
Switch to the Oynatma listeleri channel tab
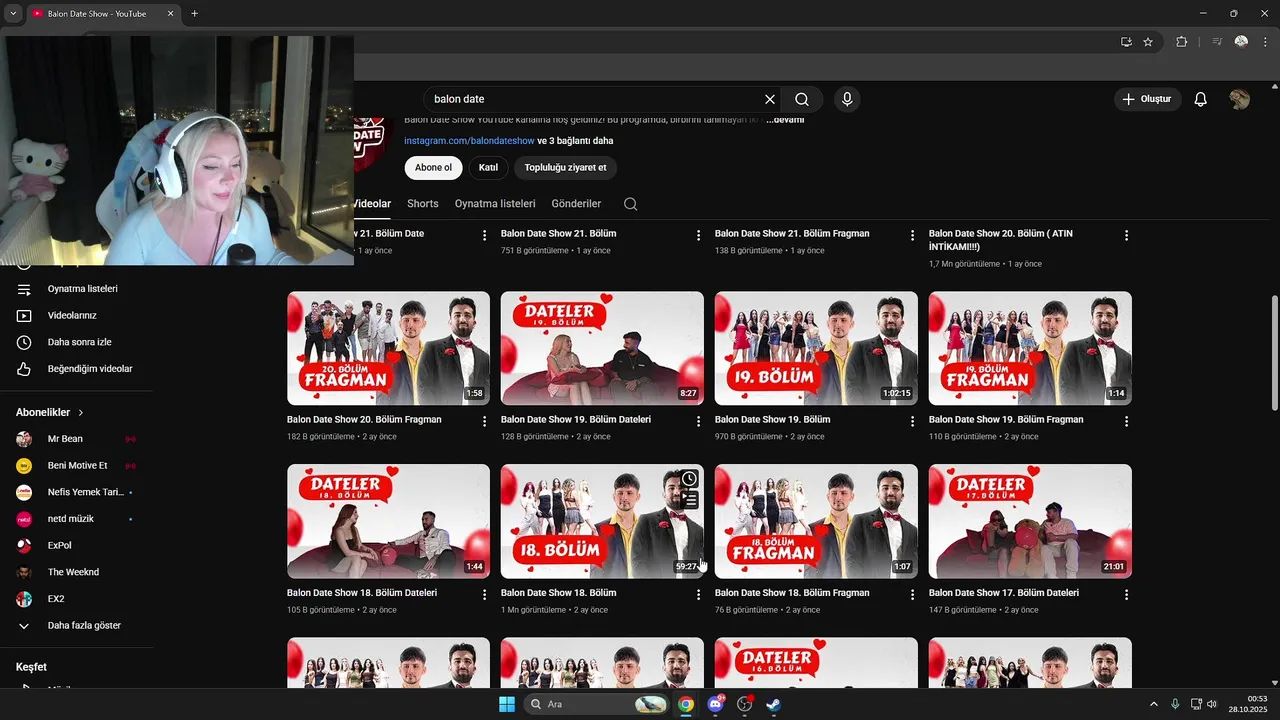coord(495,204)
